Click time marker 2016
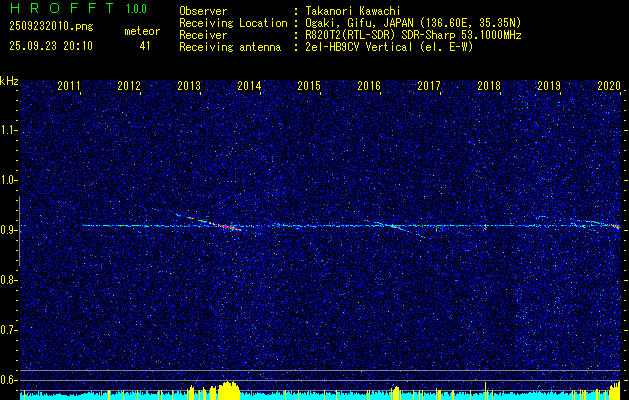Screen dimensions: 629x400 click(x=369, y=85)
